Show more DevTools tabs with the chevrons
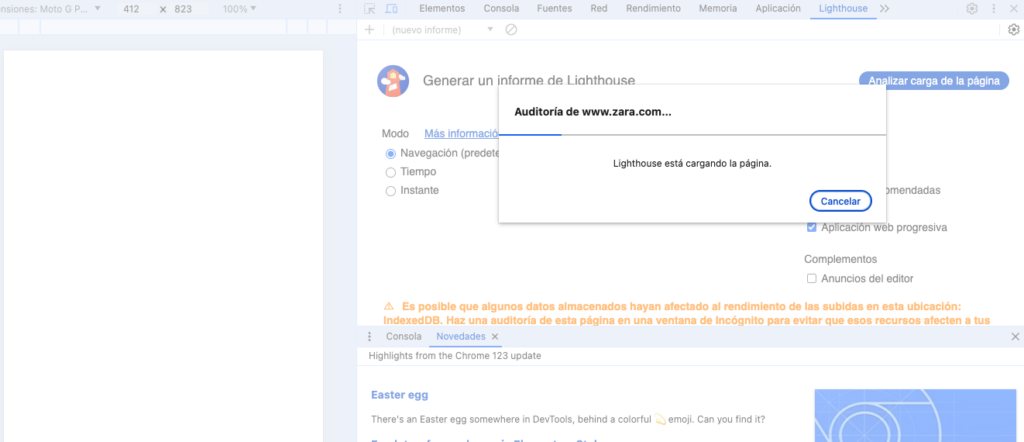The width and height of the screenshot is (1024, 442). pyautogui.click(x=884, y=8)
